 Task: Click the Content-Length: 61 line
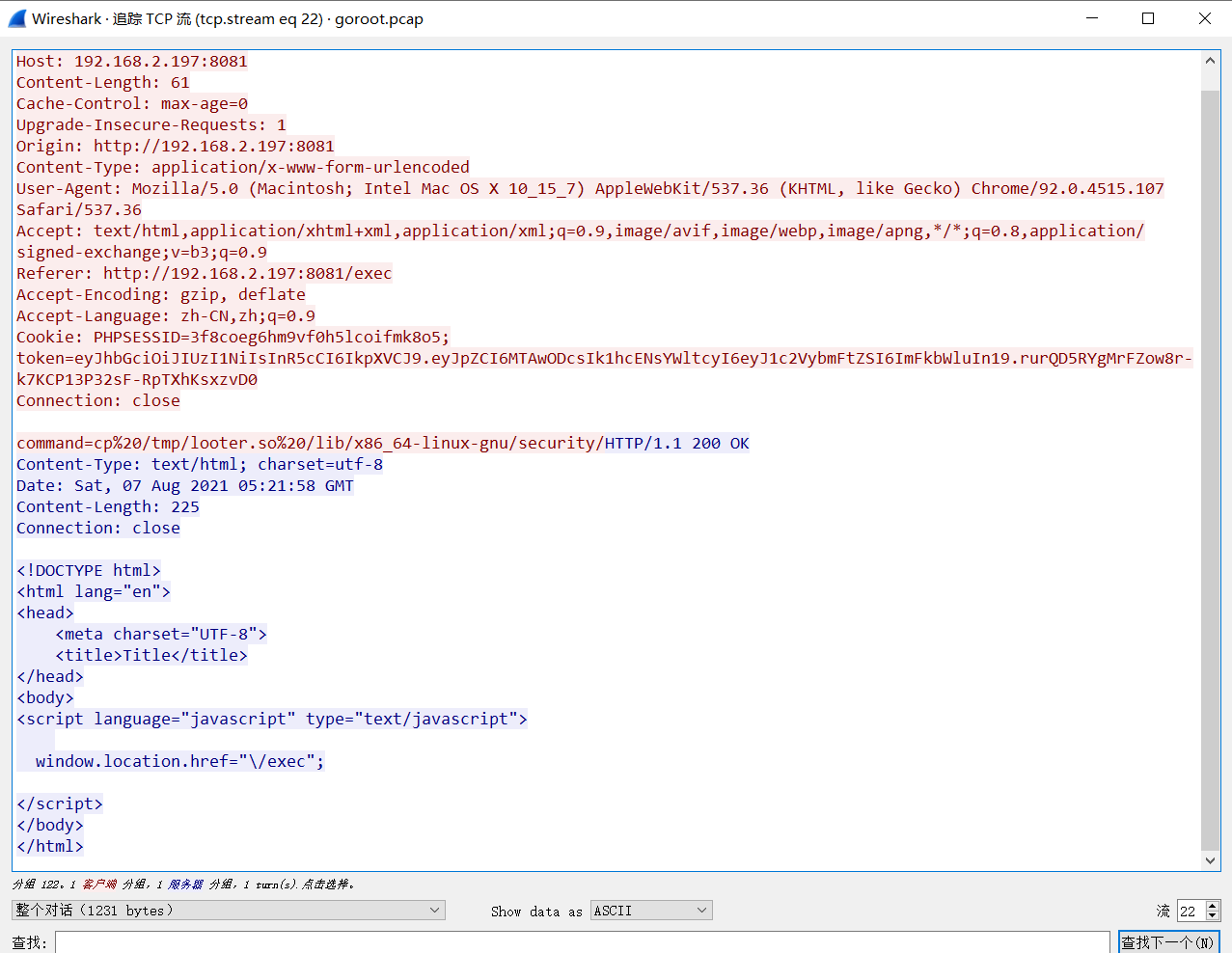pyautogui.click(x=103, y=82)
